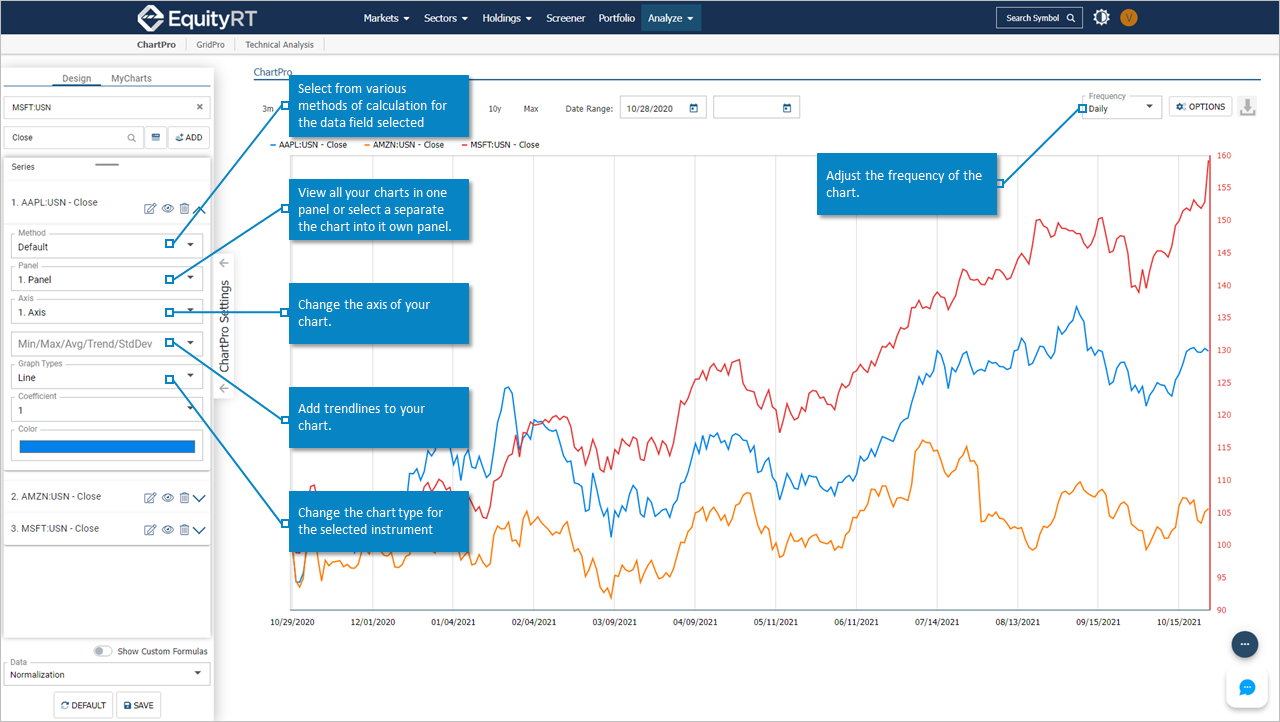Open the Markets menu
The width and height of the screenshot is (1280, 722).
click(x=386, y=18)
